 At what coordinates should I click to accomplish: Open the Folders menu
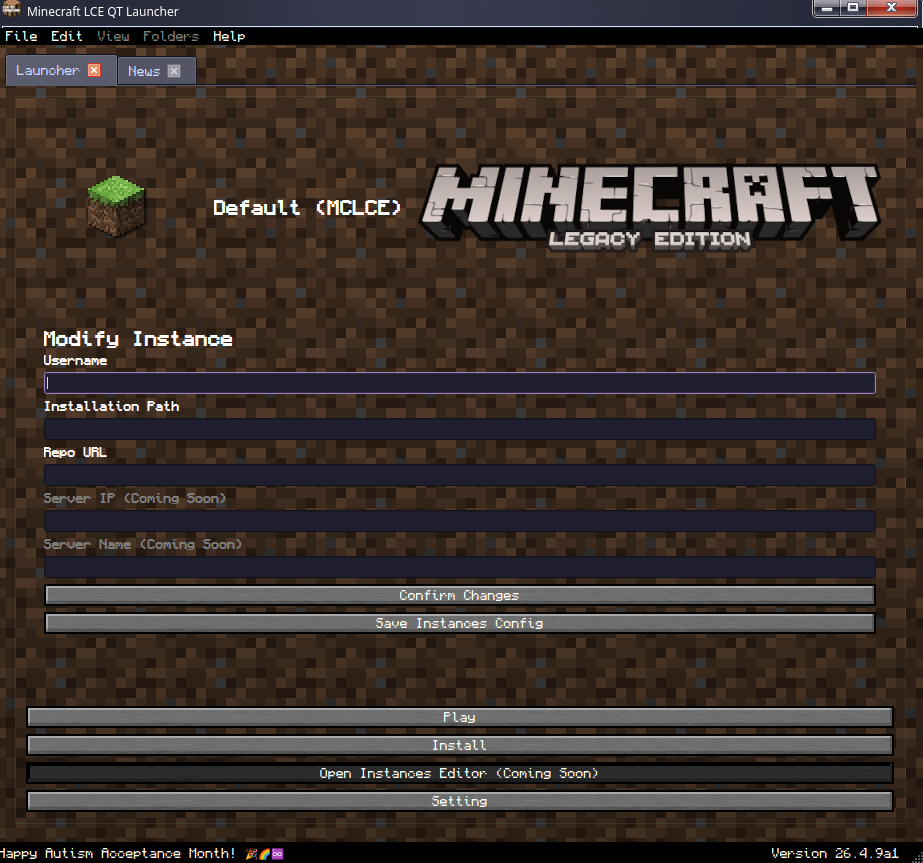coord(171,36)
